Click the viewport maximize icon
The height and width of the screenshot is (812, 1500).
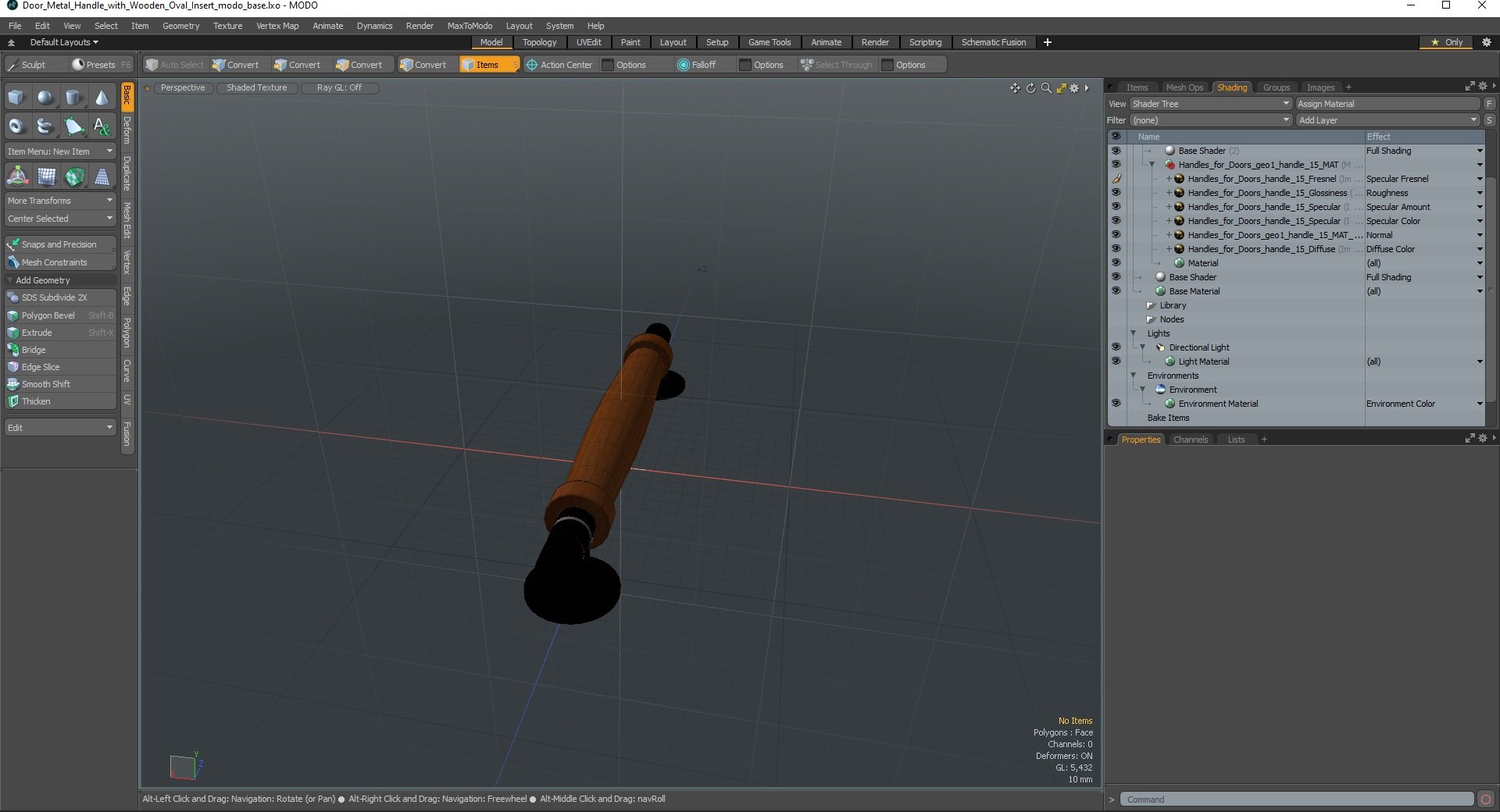point(1061,88)
